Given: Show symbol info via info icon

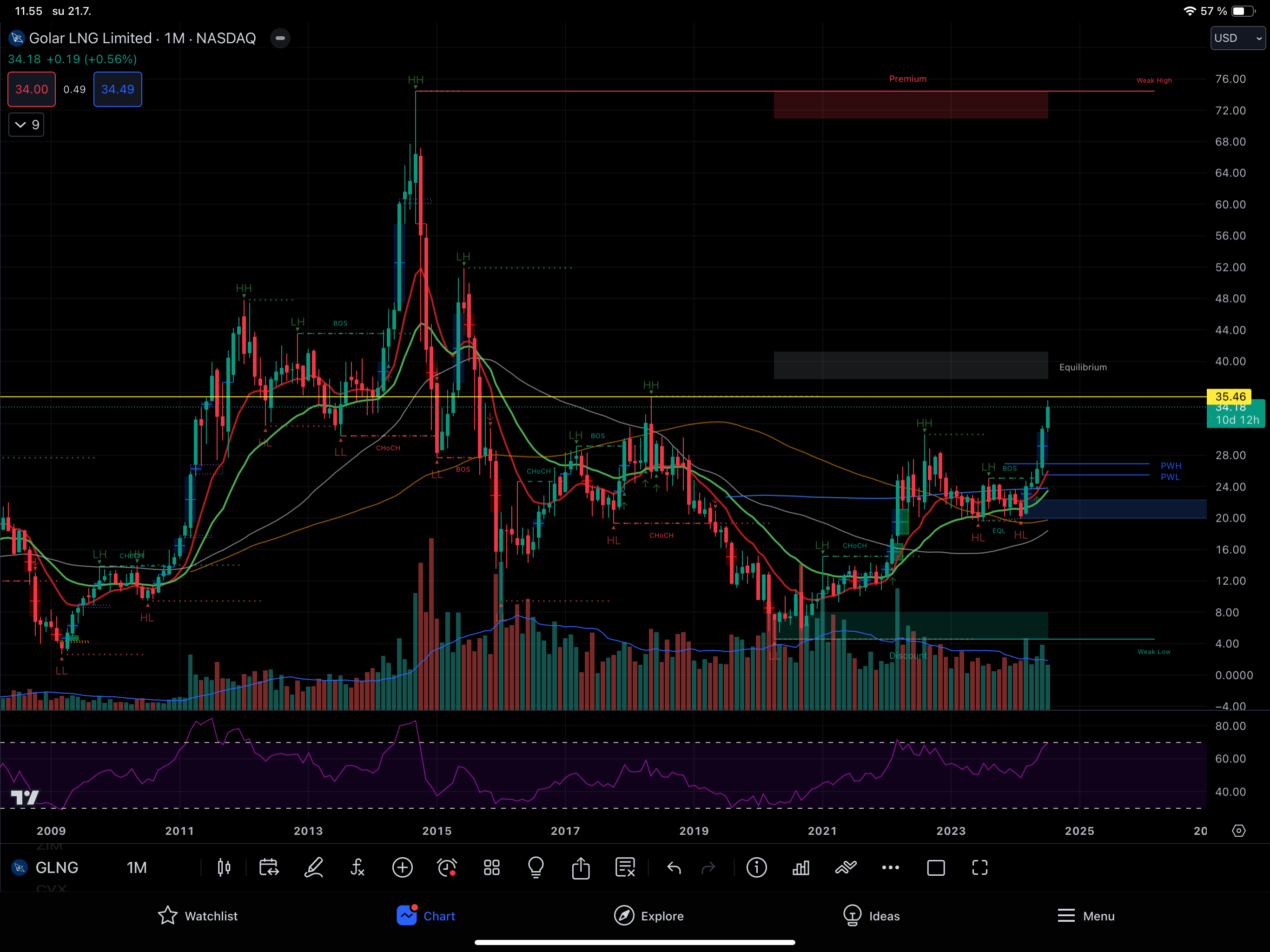Looking at the screenshot, I should point(757,867).
